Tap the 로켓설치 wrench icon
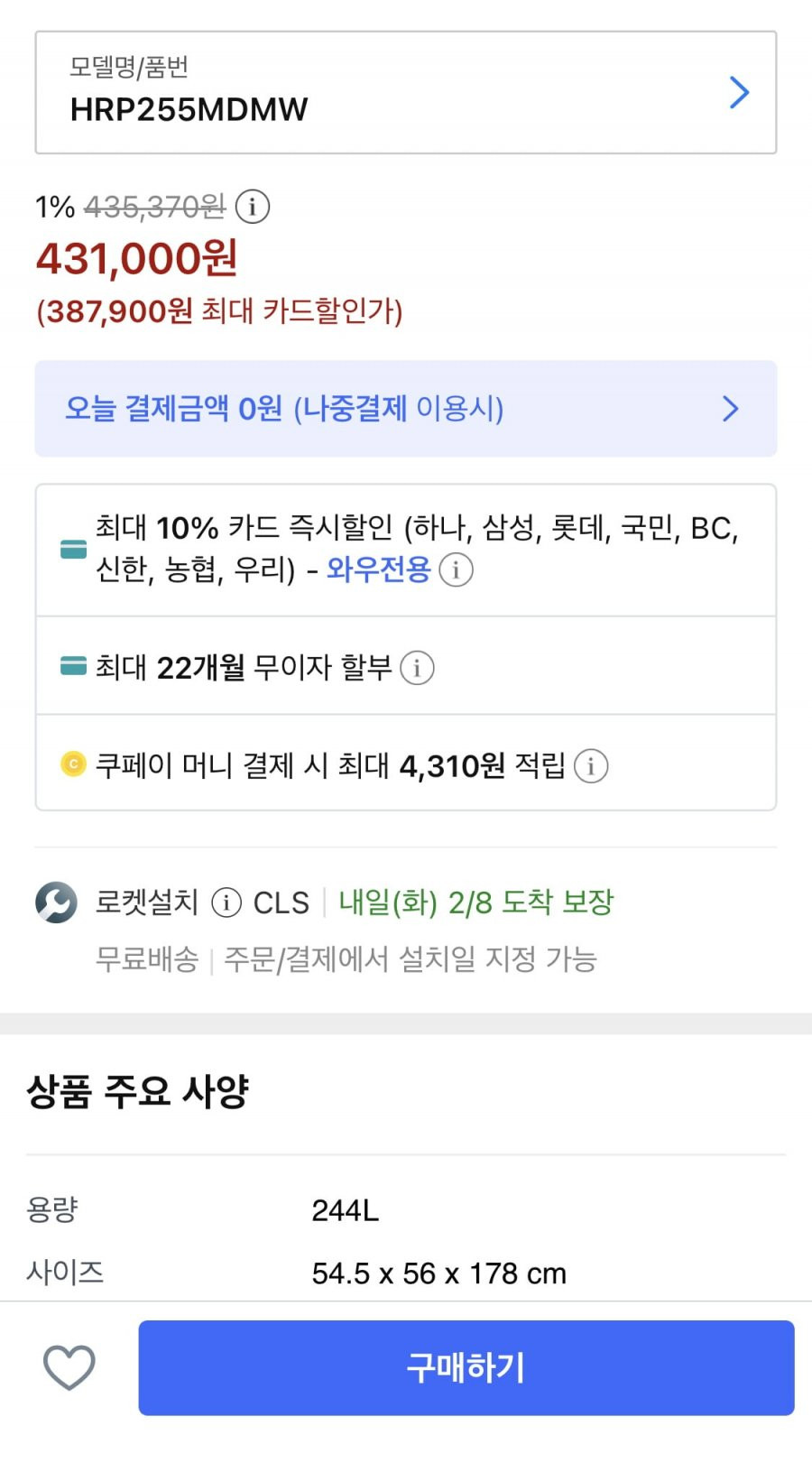 click(56, 903)
